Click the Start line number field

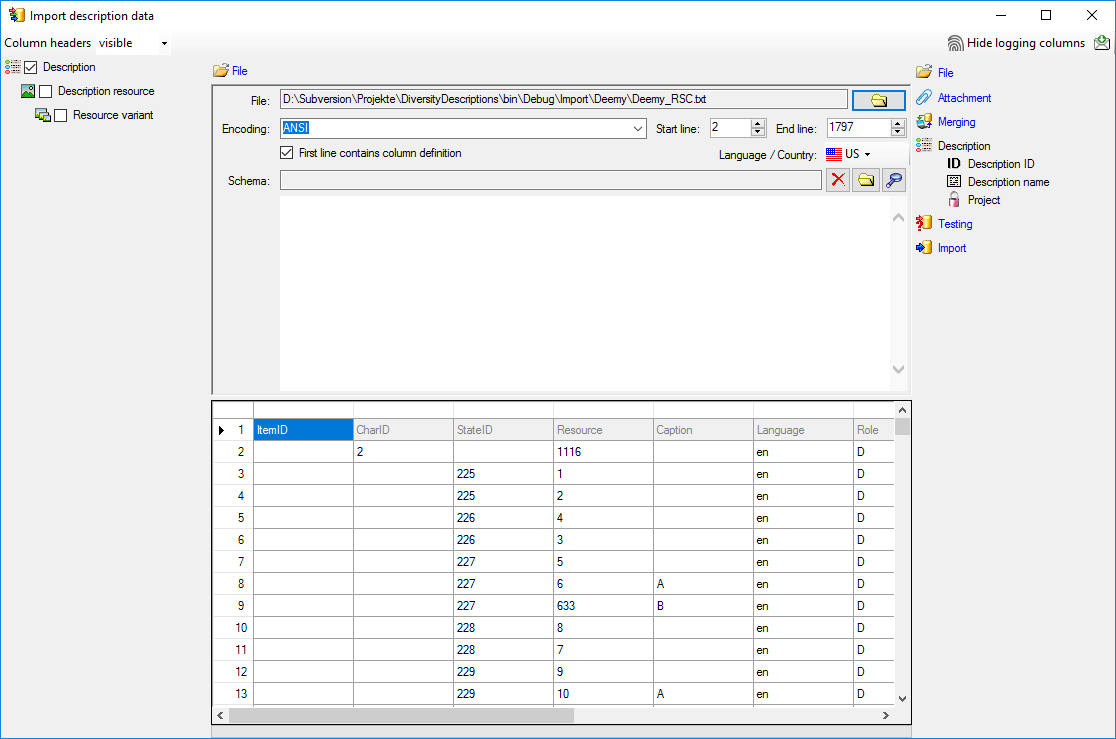pyautogui.click(x=730, y=128)
